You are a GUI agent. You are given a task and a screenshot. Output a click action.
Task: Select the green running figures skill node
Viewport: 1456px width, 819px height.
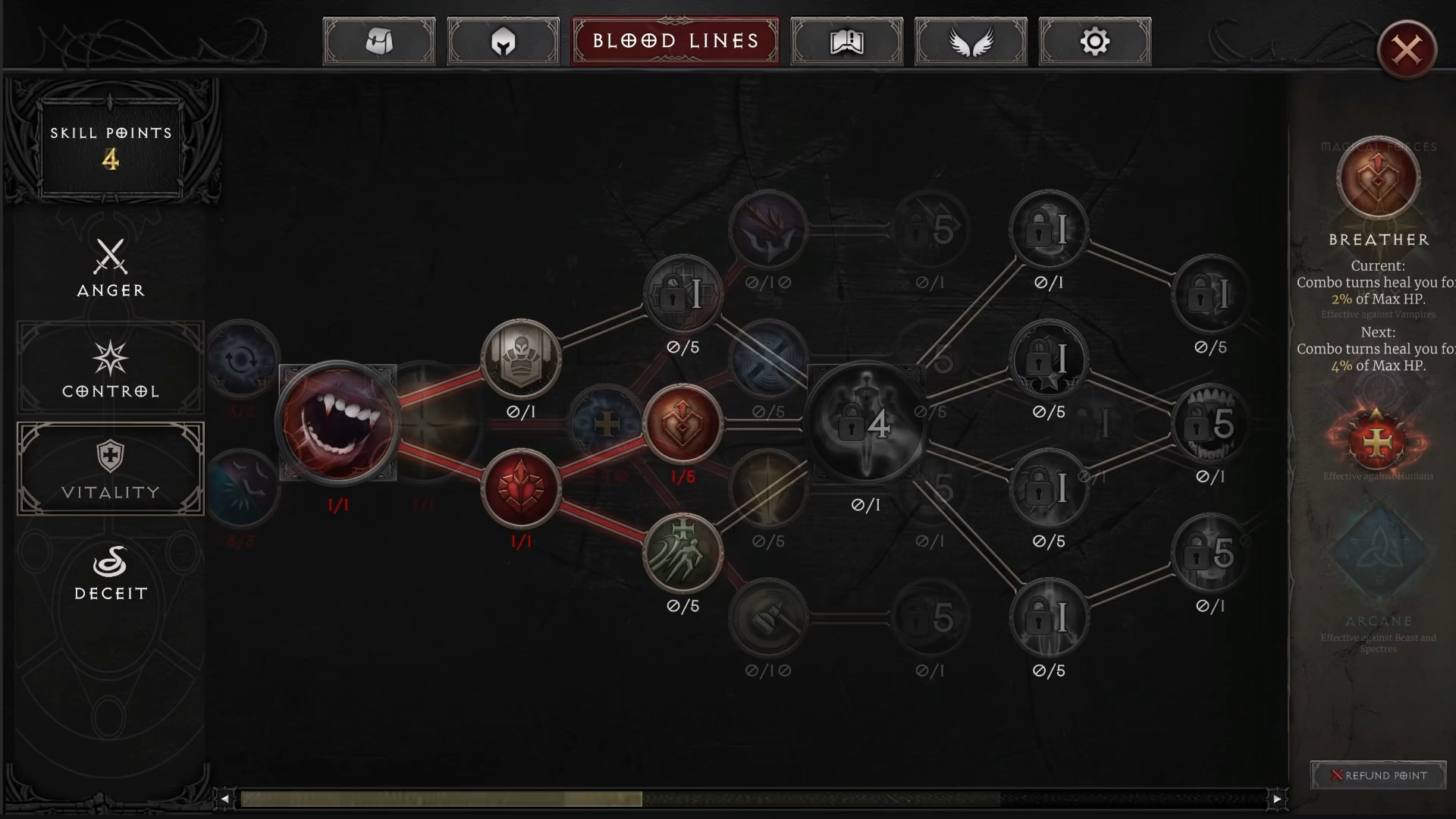pos(682,553)
